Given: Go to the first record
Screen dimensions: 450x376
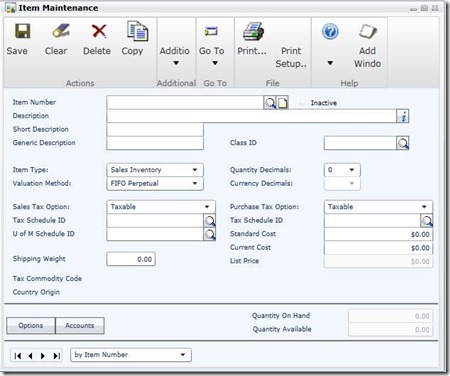Looking at the screenshot, I should click(x=18, y=356).
